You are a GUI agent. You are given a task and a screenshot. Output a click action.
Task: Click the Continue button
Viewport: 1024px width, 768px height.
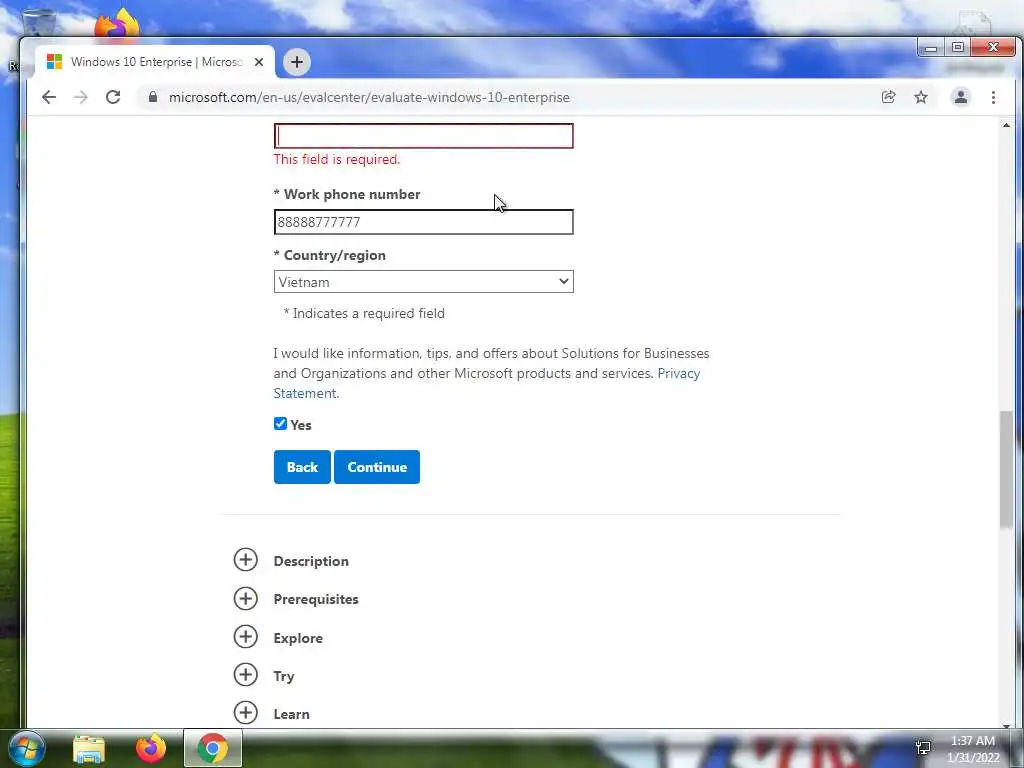(x=377, y=467)
